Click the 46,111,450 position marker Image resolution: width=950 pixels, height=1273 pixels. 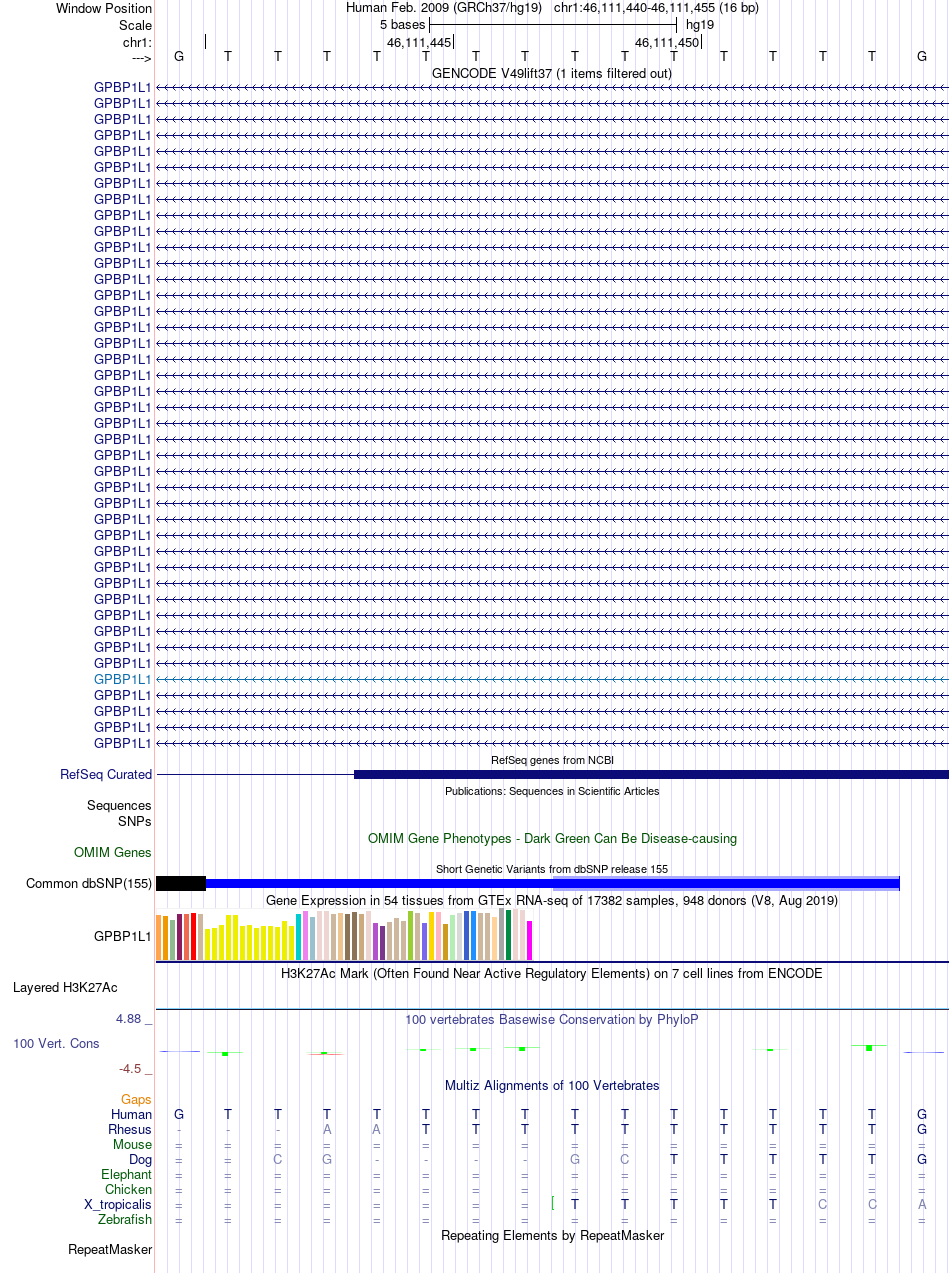click(667, 42)
